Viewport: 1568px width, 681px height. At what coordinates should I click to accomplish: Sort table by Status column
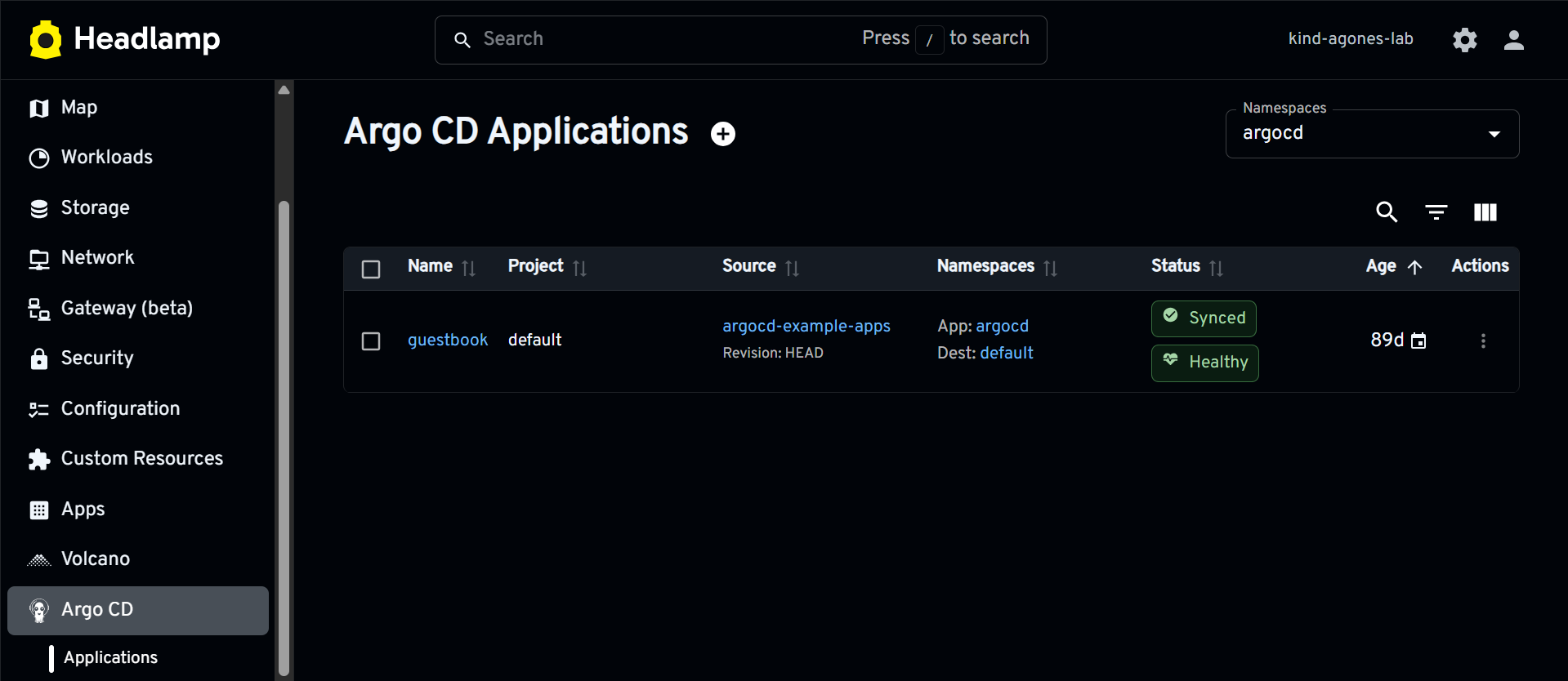pyautogui.click(x=1216, y=268)
